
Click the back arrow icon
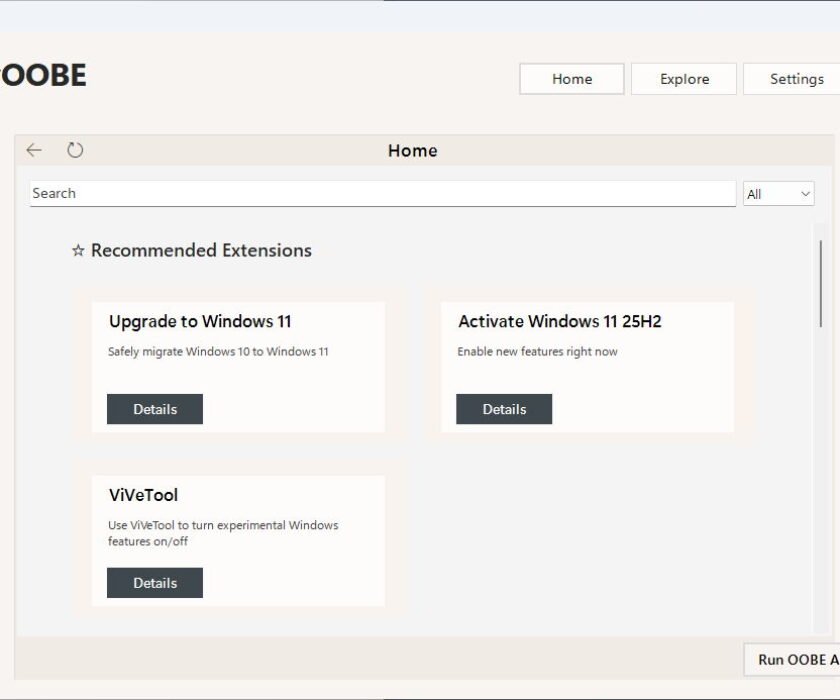[34, 150]
